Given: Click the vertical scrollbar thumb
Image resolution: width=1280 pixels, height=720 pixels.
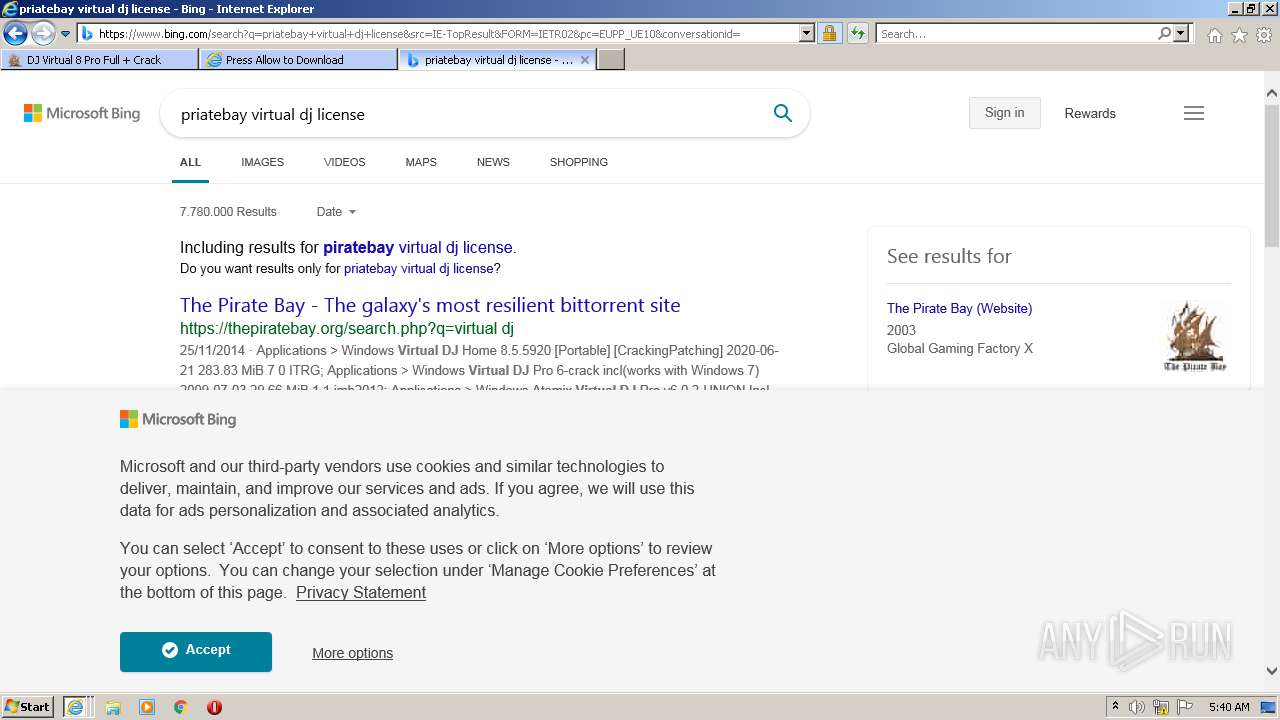Looking at the screenshot, I should click(x=1272, y=175).
